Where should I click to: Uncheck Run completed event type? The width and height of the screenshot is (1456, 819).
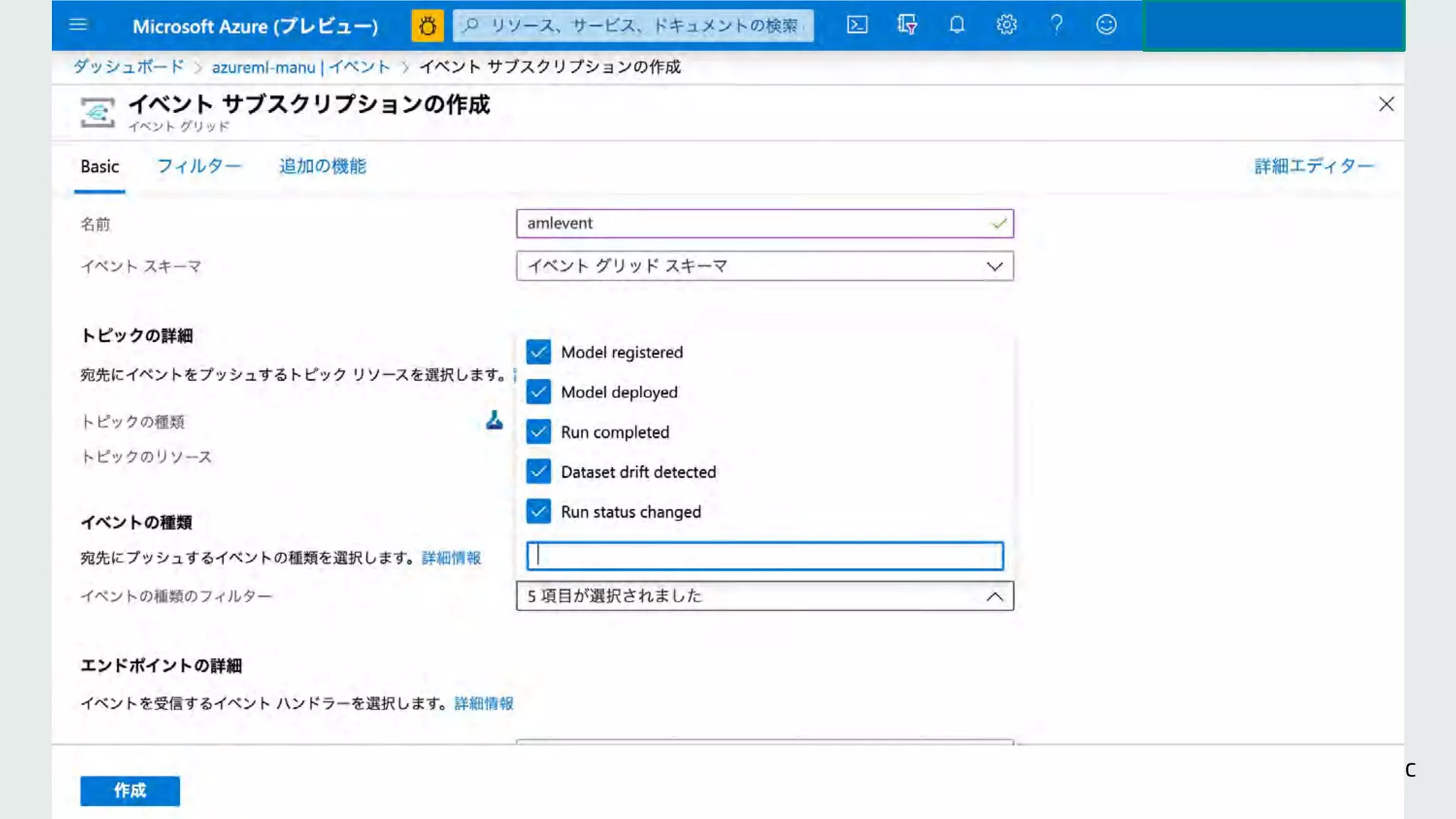click(x=538, y=432)
